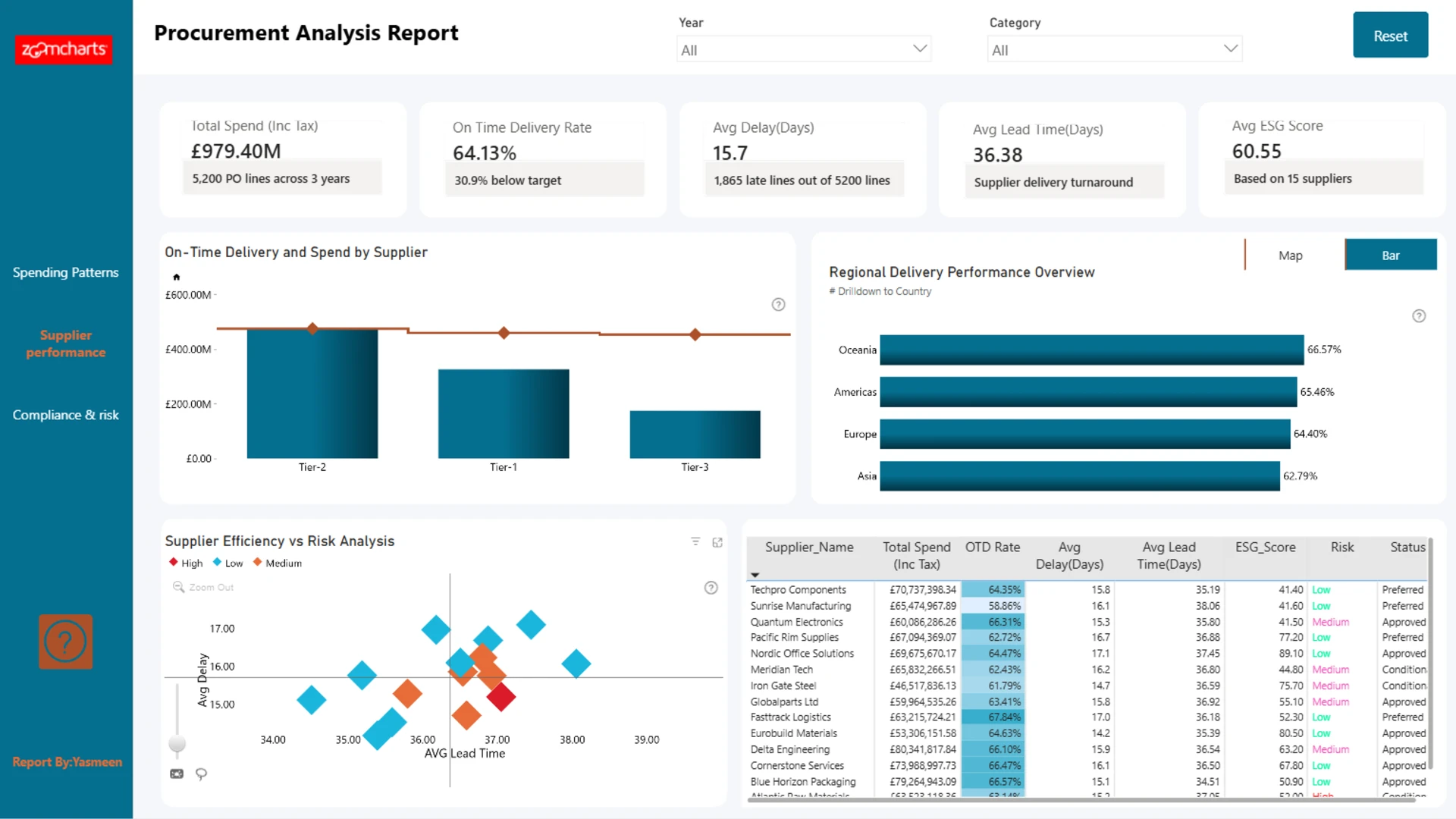Adjust the vertical zoom slider handle
1456x819 pixels.
[177, 743]
